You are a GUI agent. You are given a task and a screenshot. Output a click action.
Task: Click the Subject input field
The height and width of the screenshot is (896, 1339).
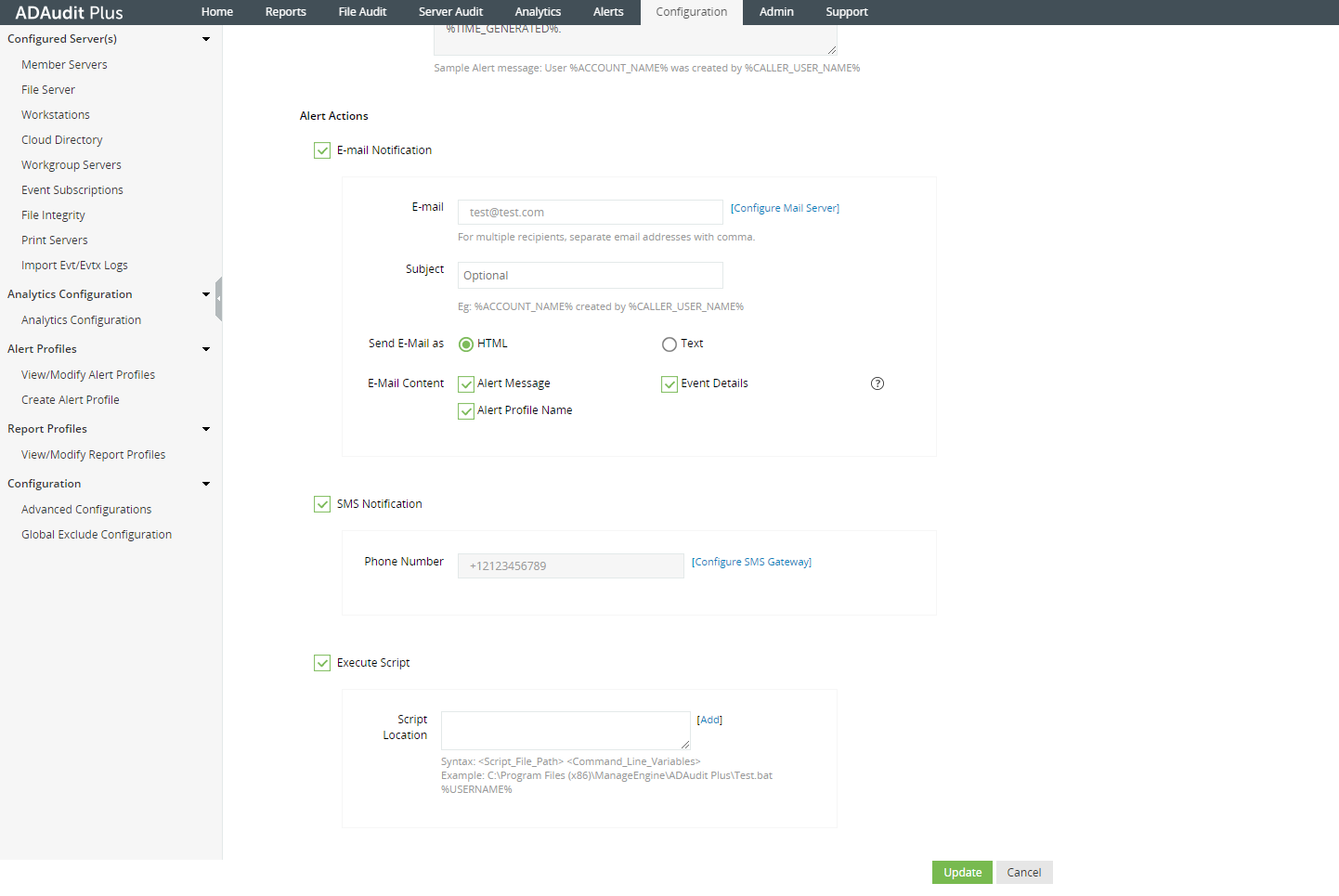tap(590, 276)
